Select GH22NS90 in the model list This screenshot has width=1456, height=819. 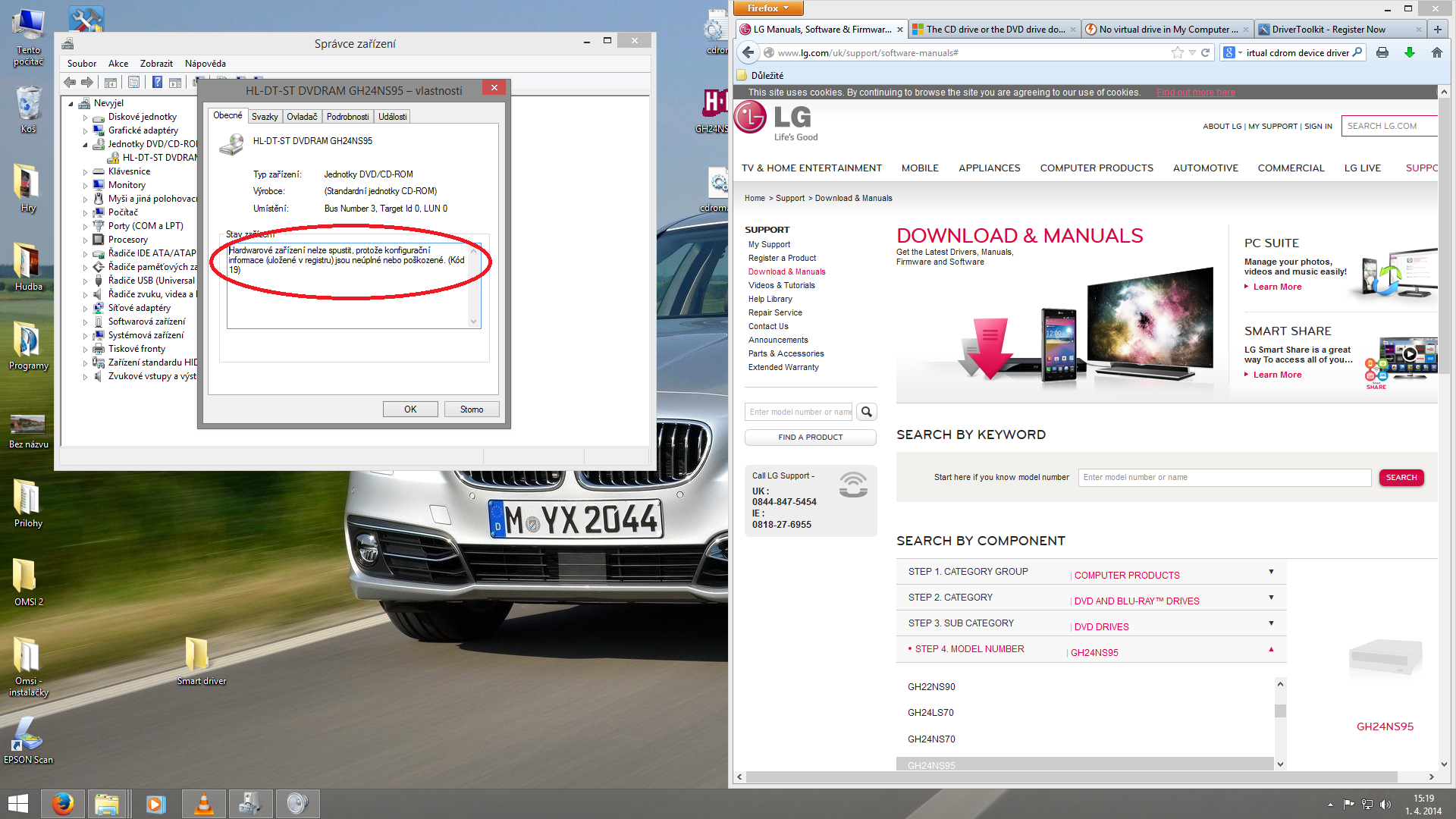931,687
